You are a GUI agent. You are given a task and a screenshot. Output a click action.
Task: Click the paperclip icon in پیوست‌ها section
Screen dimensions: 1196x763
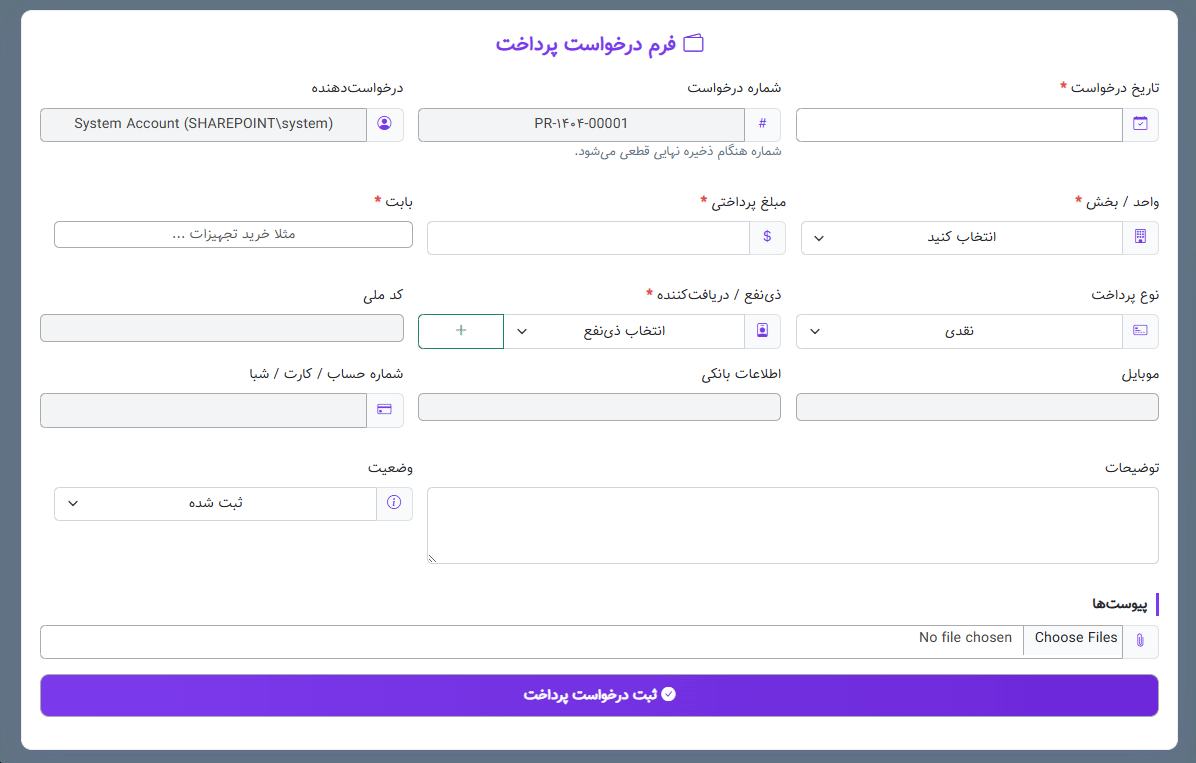(x=1141, y=641)
